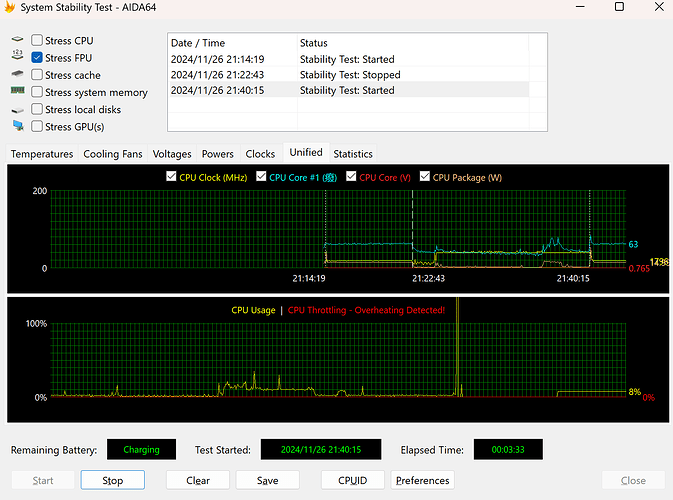This screenshot has width=673, height=500.
Task: Switch to the Temperatures tab
Action: pyautogui.click(x=42, y=154)
